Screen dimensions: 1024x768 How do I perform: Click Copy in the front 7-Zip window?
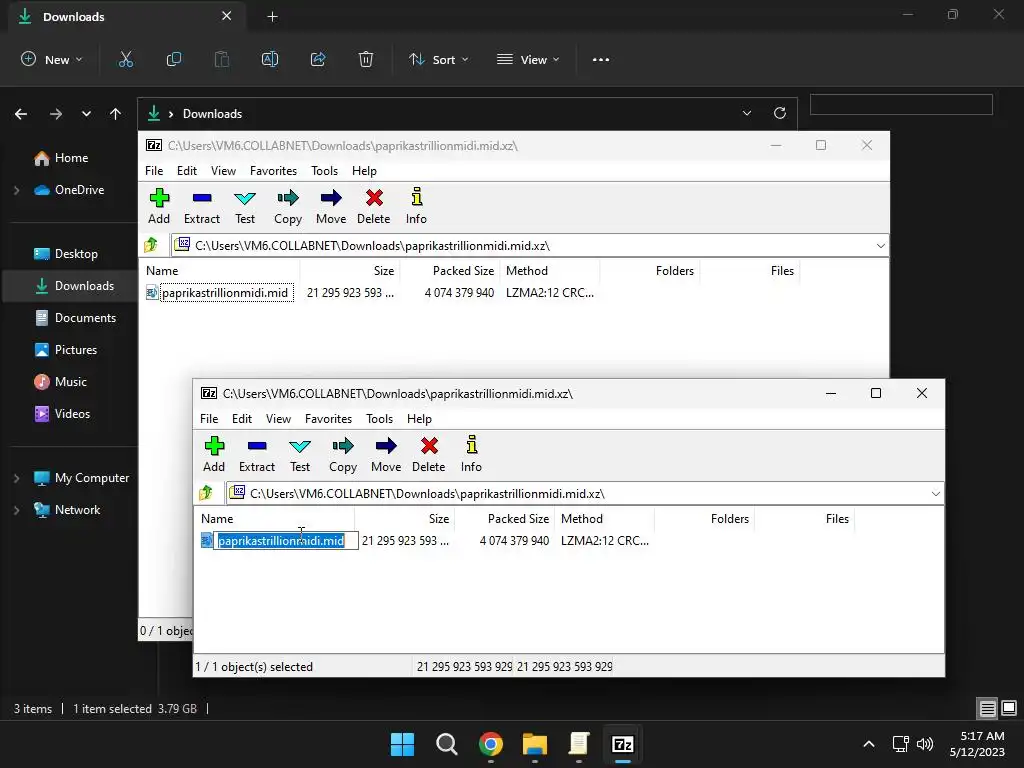(343, 454)
